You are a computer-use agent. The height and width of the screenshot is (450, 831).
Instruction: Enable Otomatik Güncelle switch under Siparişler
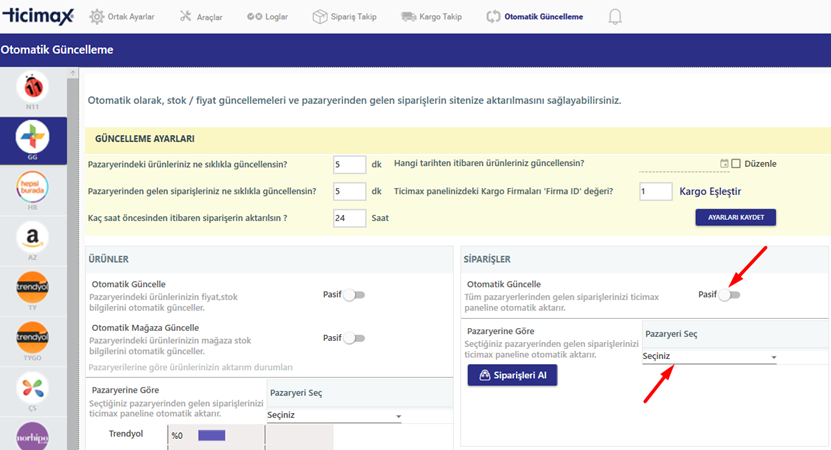pos(729,295)
